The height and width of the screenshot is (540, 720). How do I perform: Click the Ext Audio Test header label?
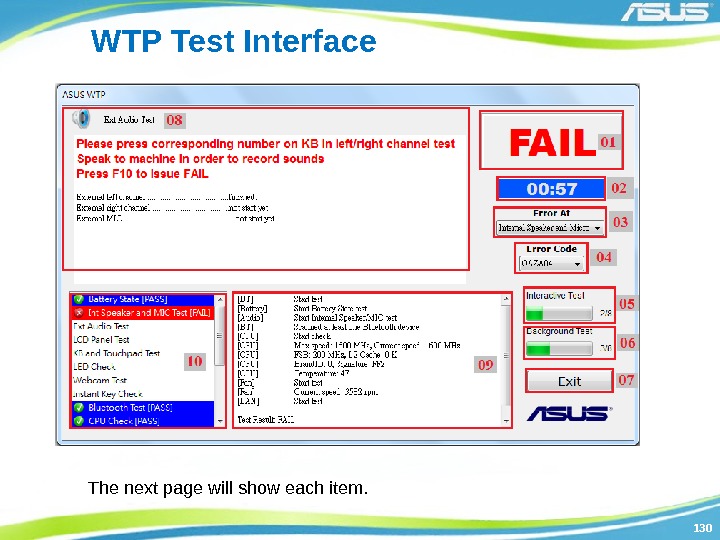point(129,119)
